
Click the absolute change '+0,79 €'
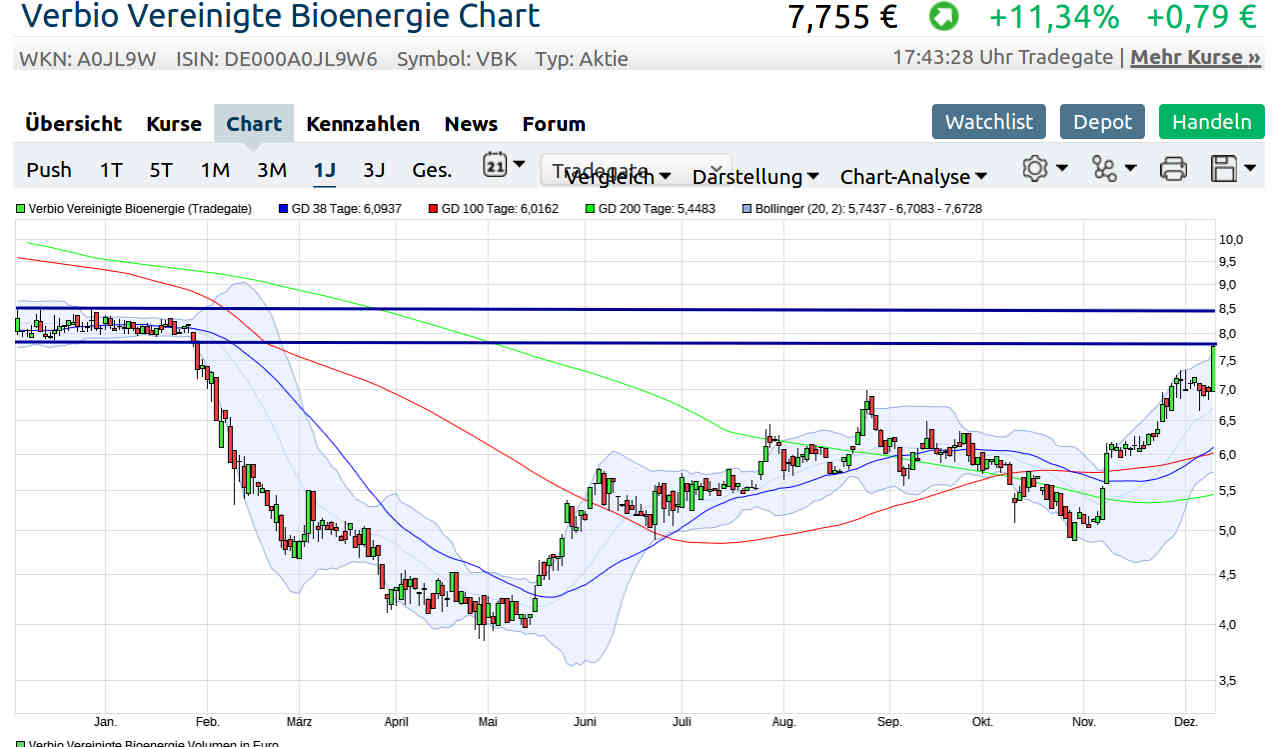[x=1201, y=17]
